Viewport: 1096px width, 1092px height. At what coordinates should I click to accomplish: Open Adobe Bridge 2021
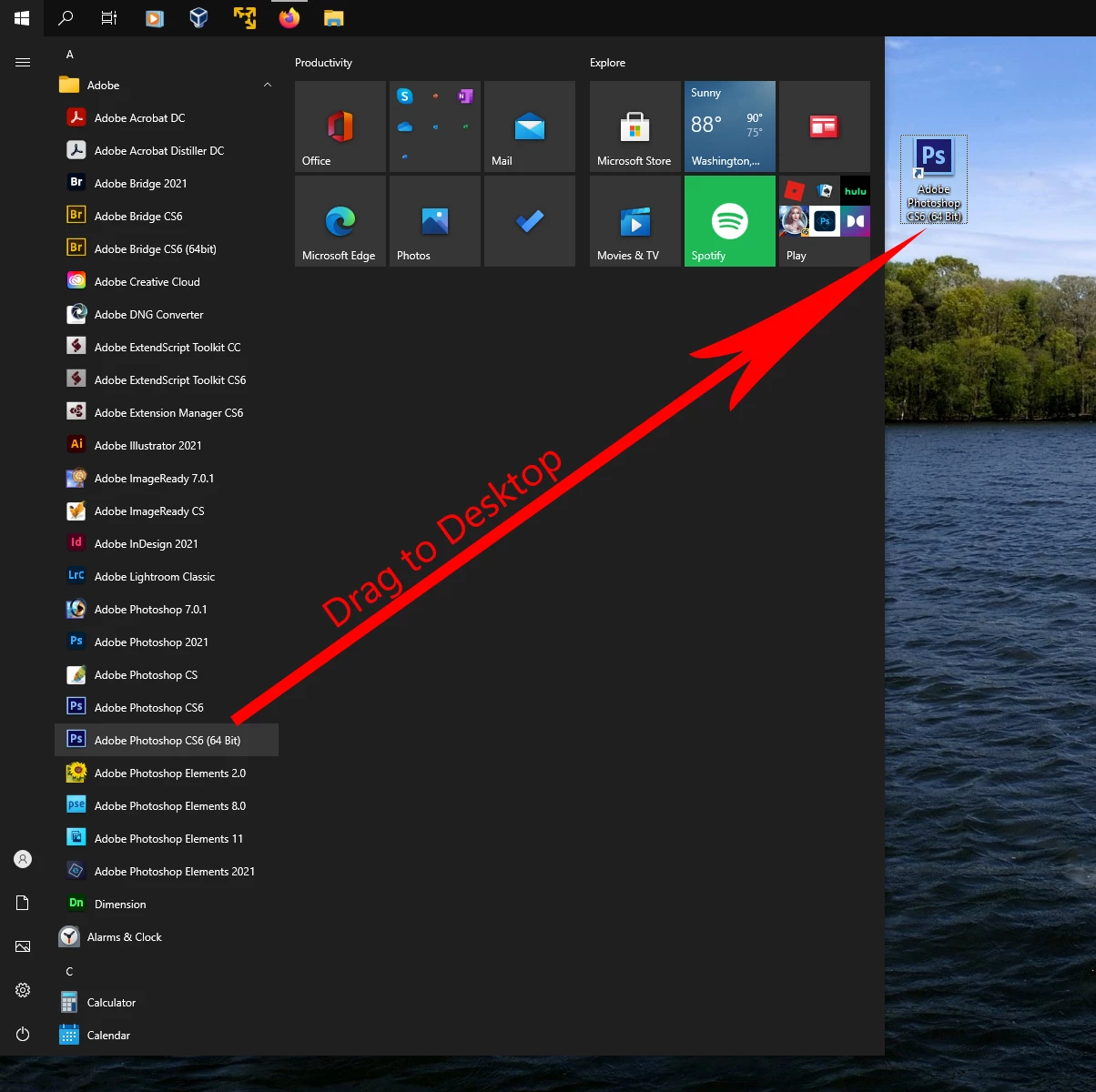167,184
